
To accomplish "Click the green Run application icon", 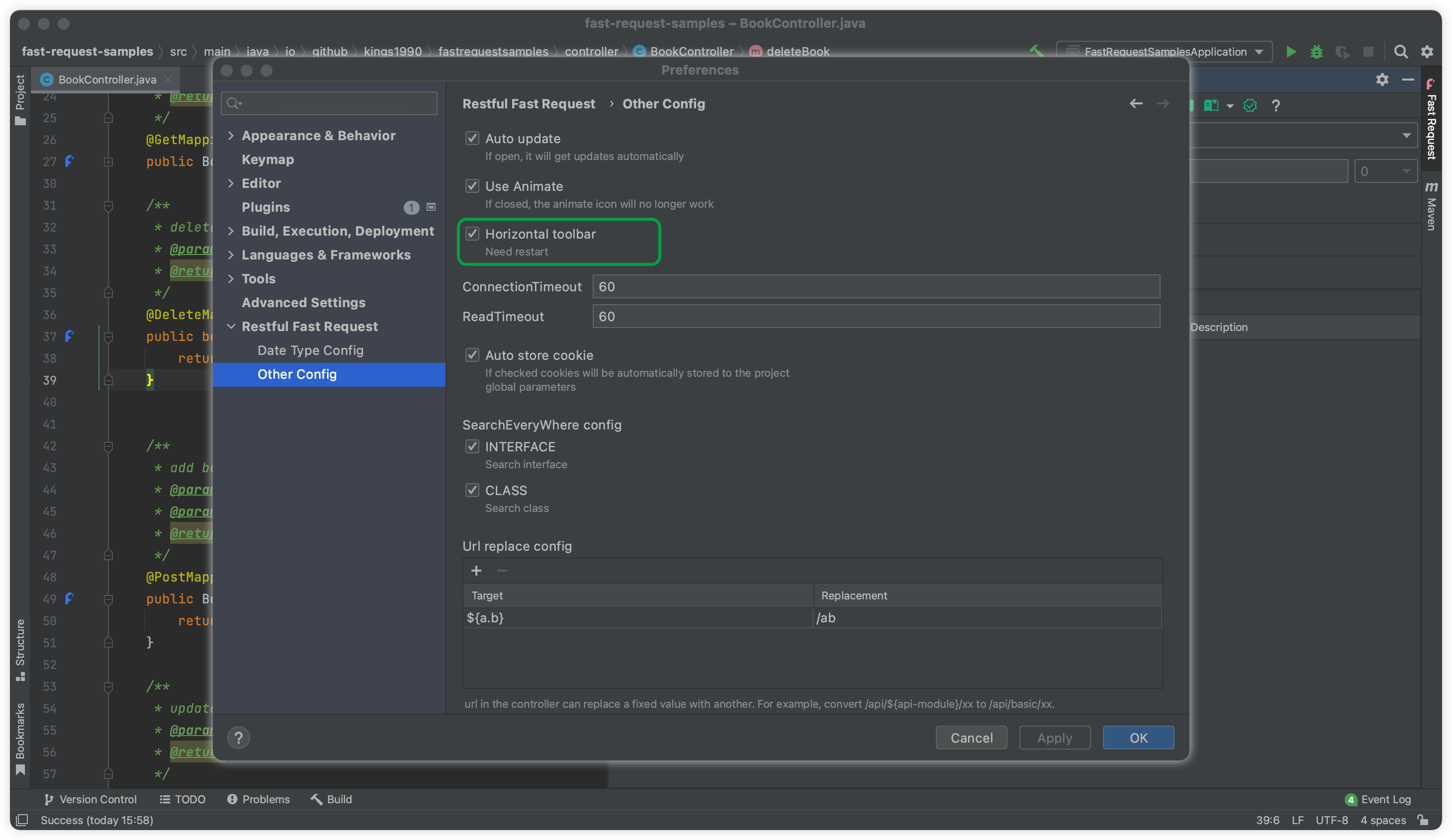I will [1291, 52].
